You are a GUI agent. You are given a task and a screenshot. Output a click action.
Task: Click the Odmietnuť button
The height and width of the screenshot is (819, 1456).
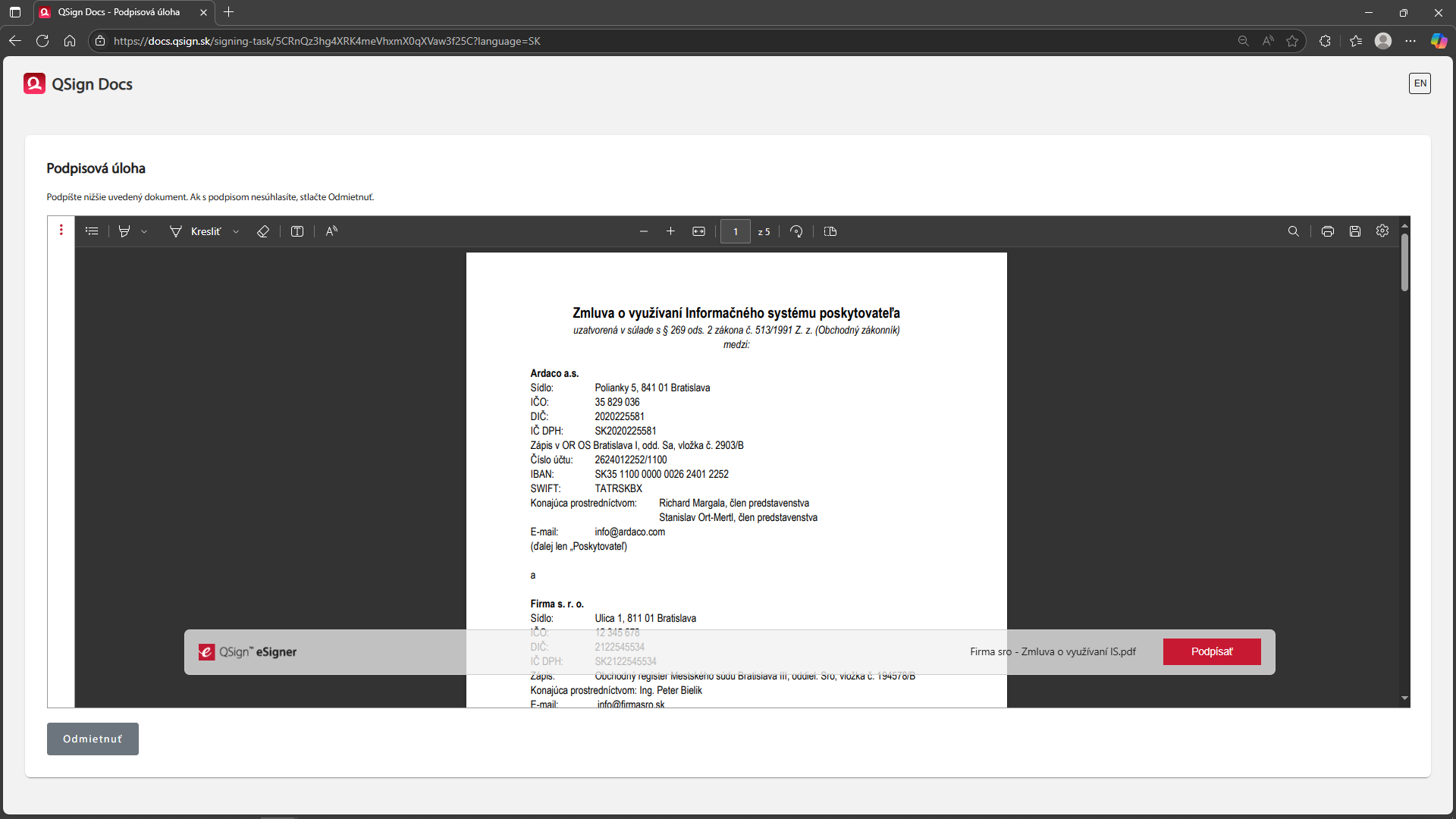coord(93,739)
